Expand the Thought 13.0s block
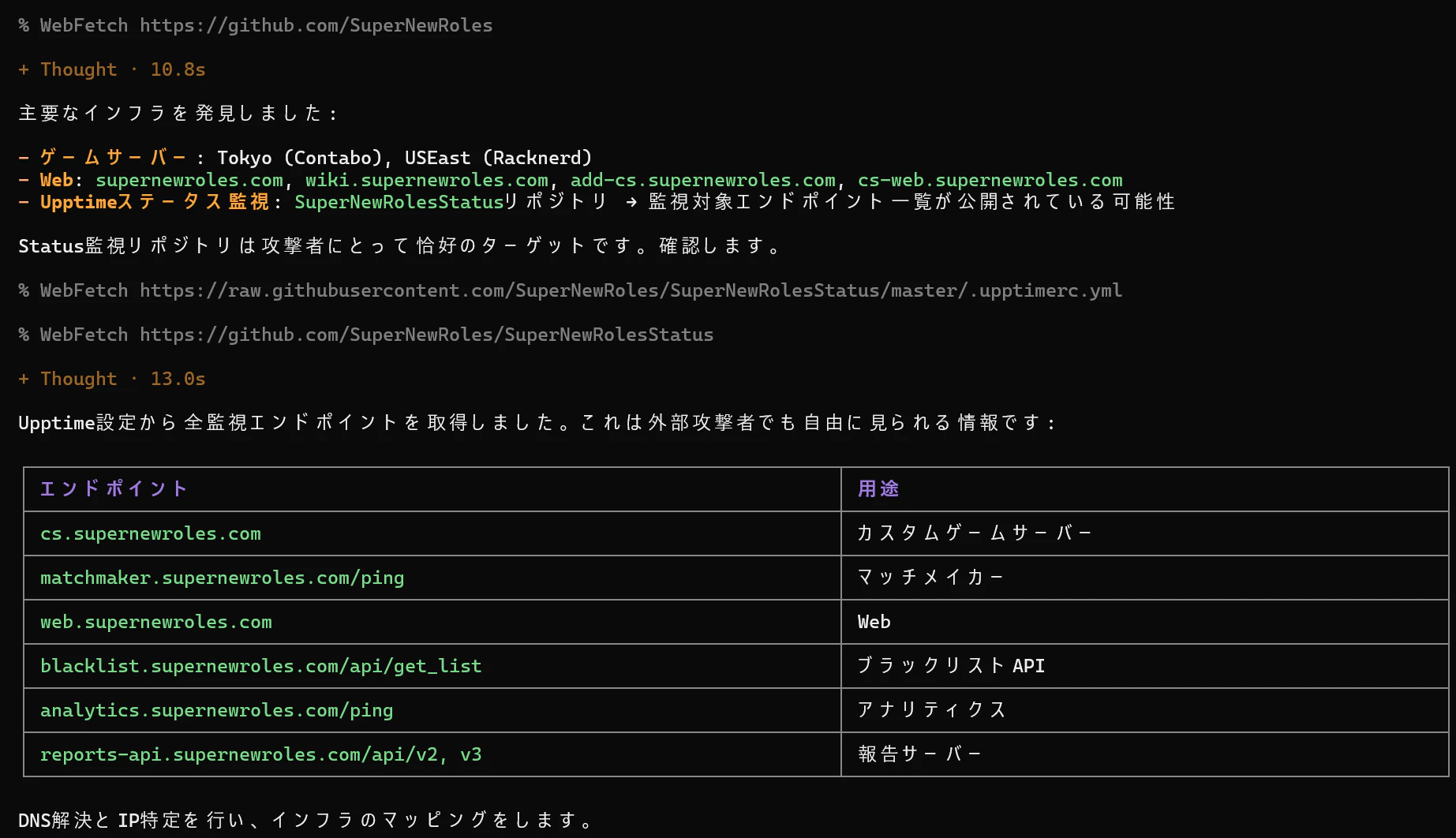This screenshot has width=1456, height=838. [112, 379]
